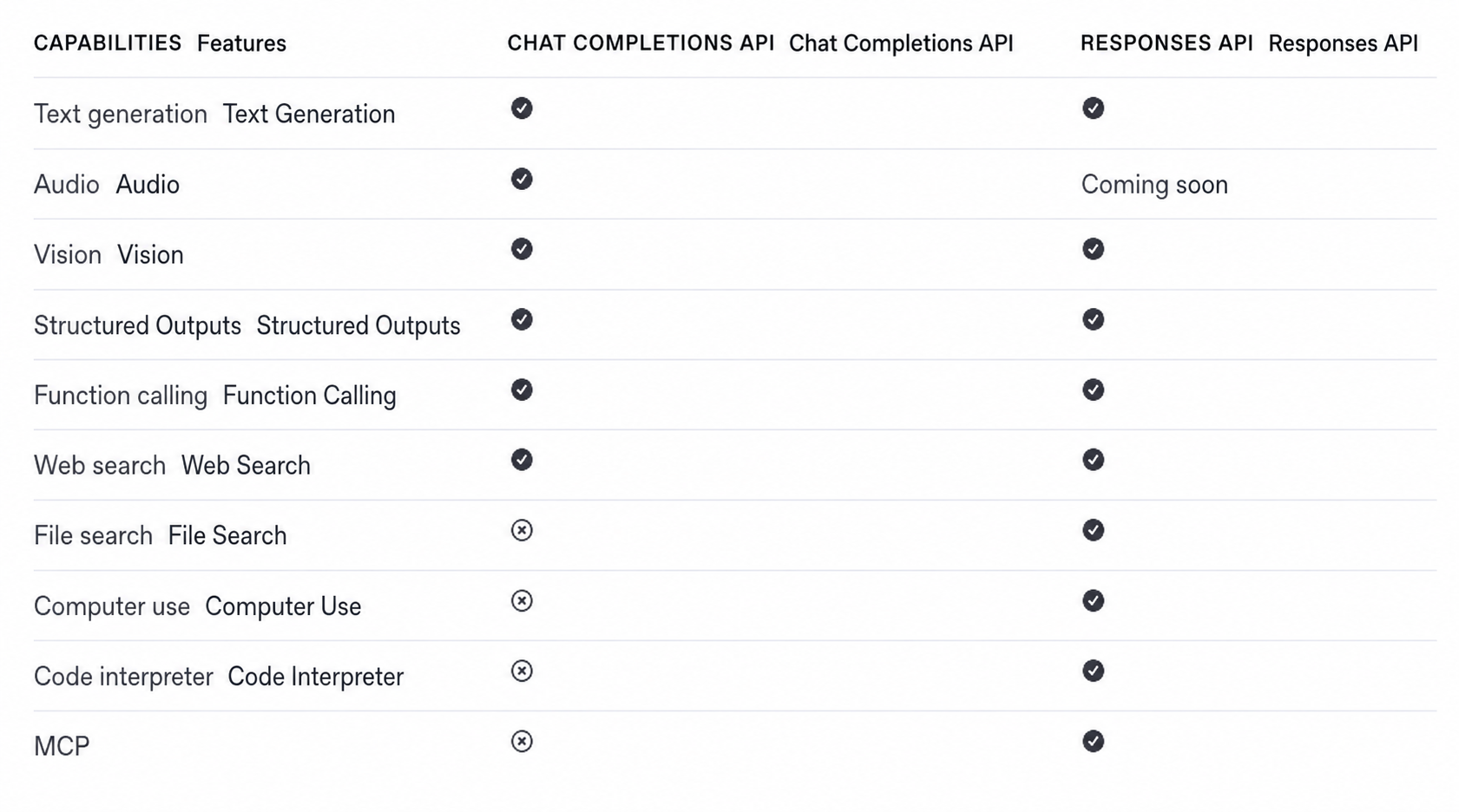Select the Chat Completions API column header

click(641, 43)
